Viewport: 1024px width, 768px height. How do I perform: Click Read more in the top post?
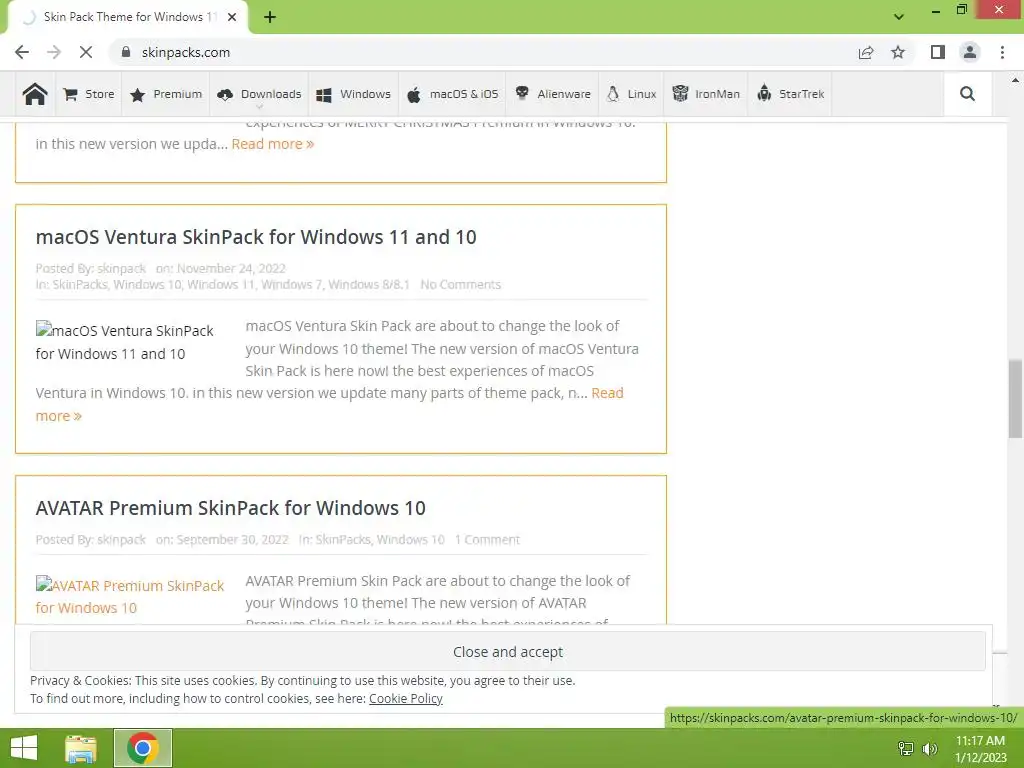[272, 144]
